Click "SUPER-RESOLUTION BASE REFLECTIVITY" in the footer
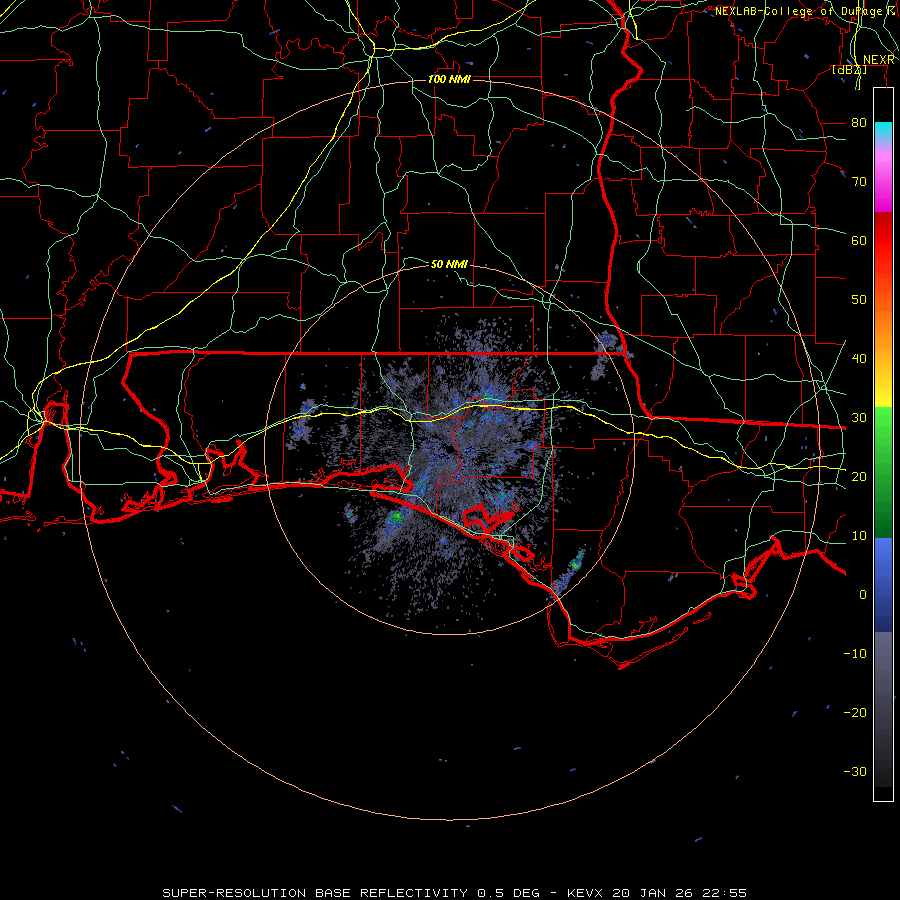The image size is (900, 900). click(x=315, y=893)
